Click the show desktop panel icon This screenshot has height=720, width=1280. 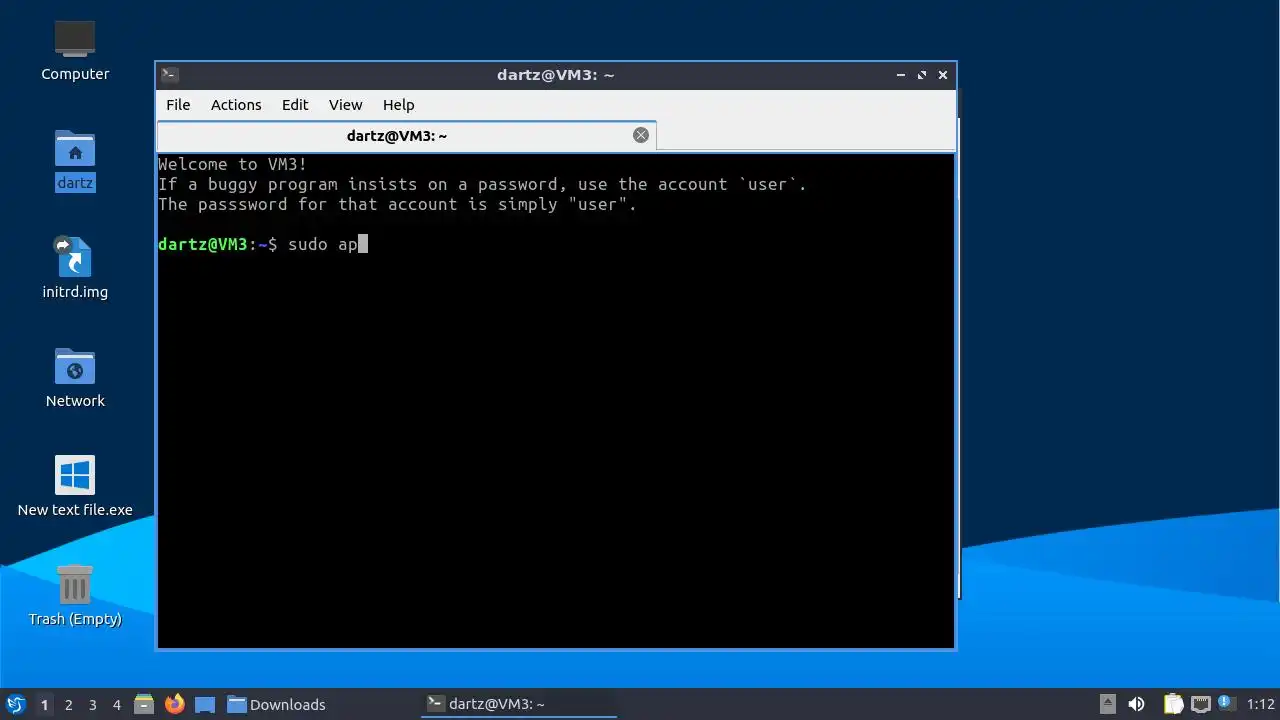205,704
